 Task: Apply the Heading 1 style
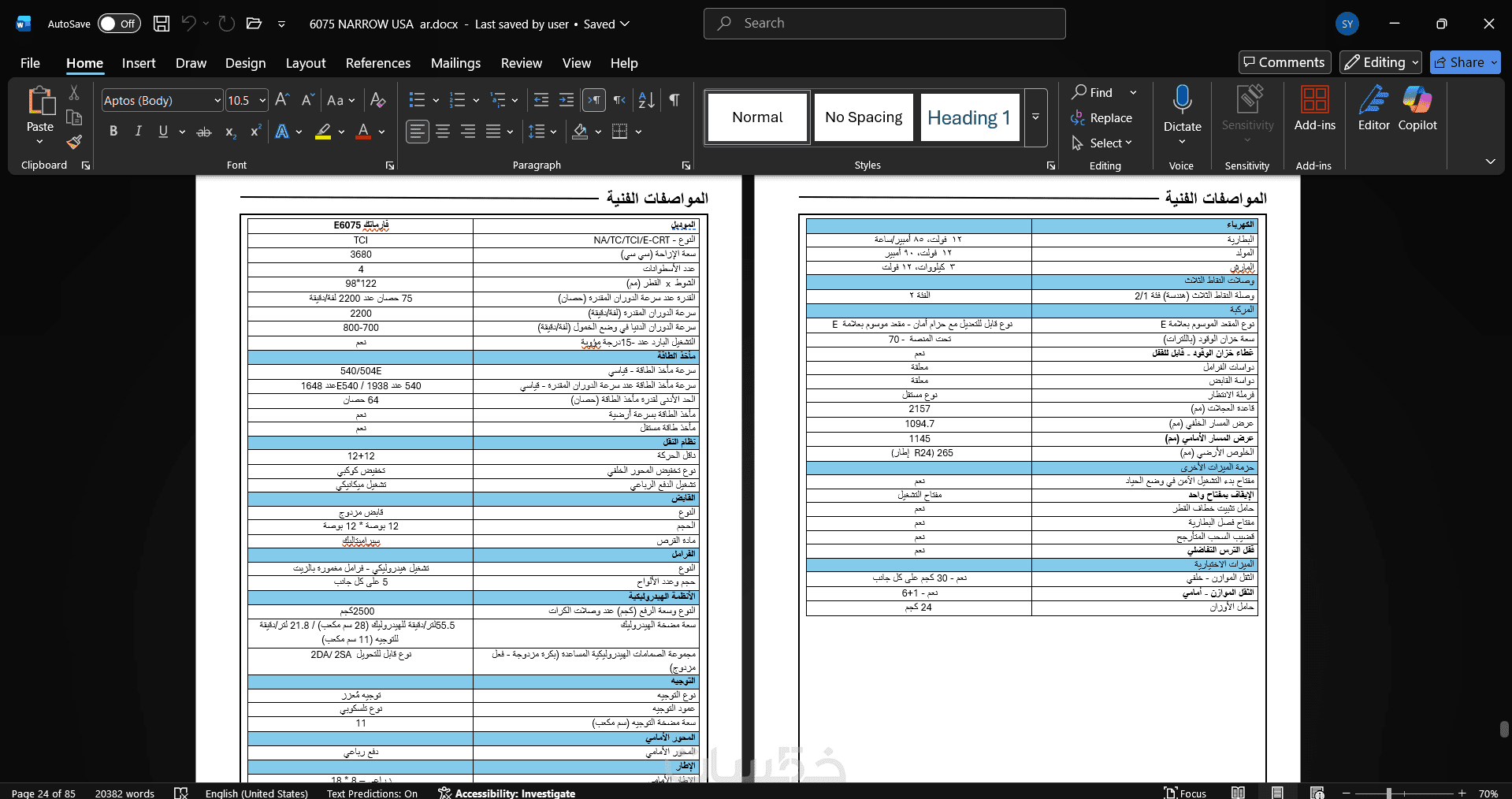tap(970, 117)
